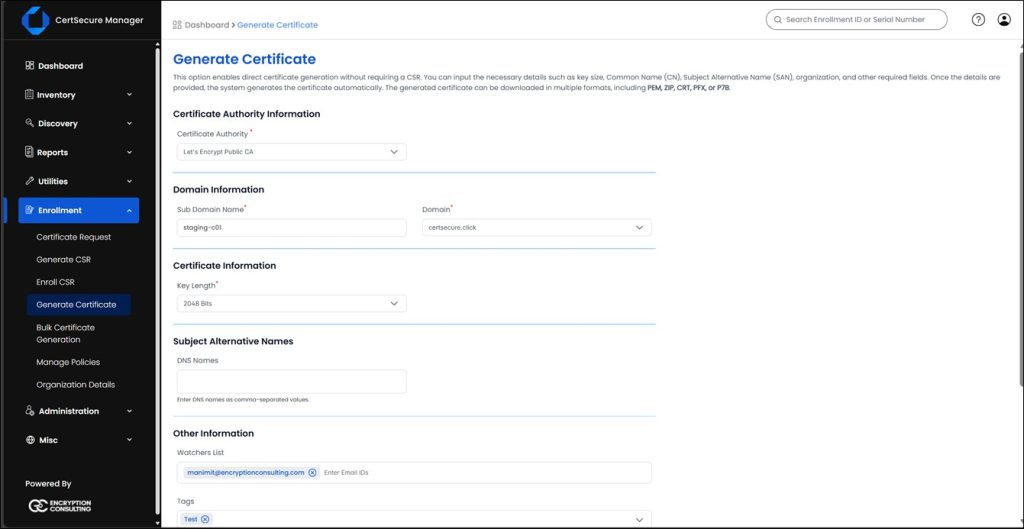Click the Generate Certificate breadcrumb link
The height and width of the screenshot is (529, 1024).
point(278,25)
